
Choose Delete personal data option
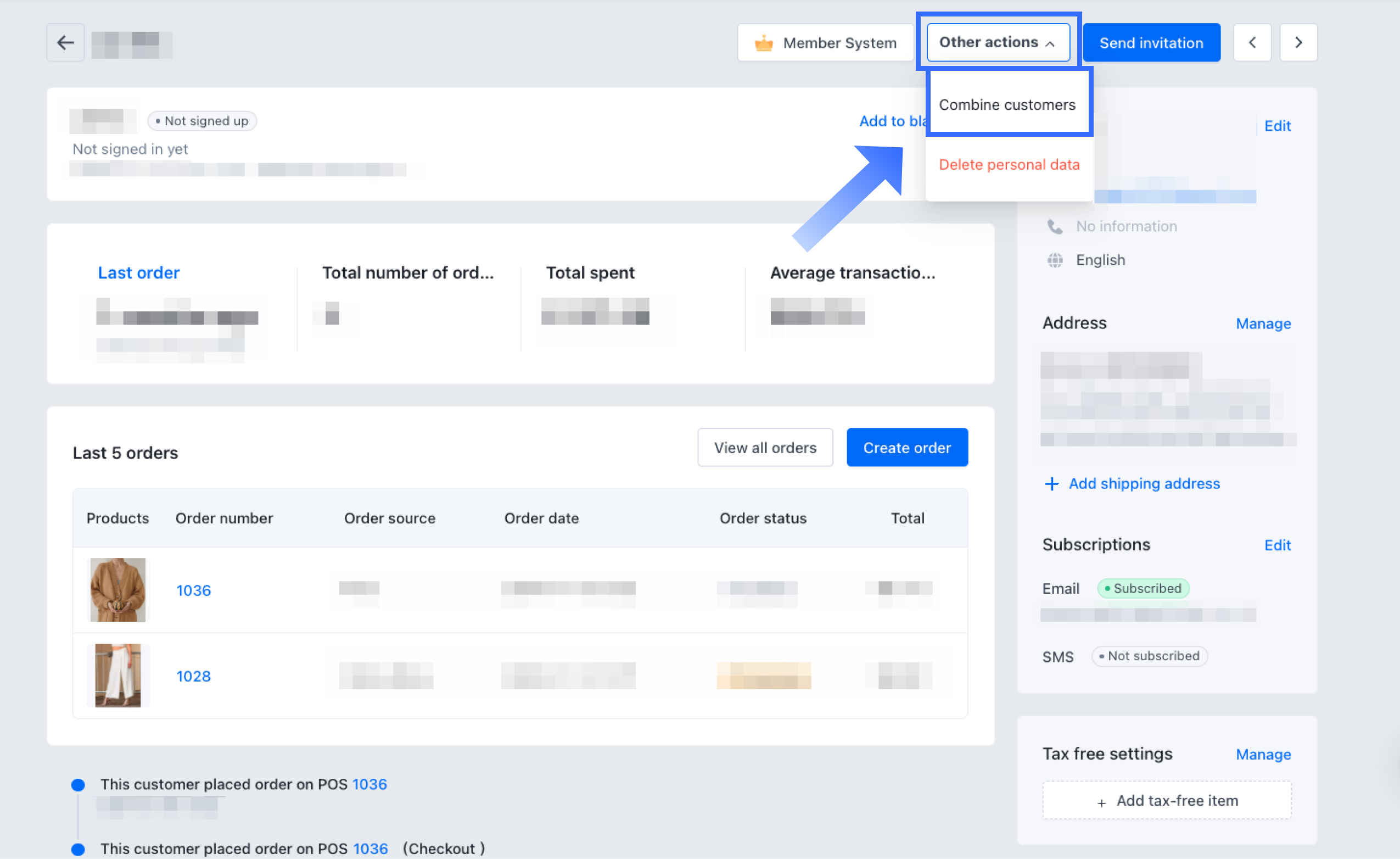pyautogui.click(x=1009, y=165)
